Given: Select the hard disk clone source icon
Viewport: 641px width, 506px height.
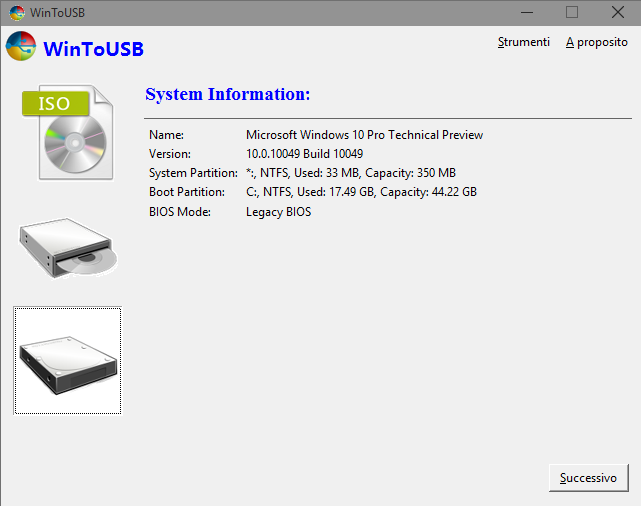Looking at the screenshot, I should (x=68, y=360).
